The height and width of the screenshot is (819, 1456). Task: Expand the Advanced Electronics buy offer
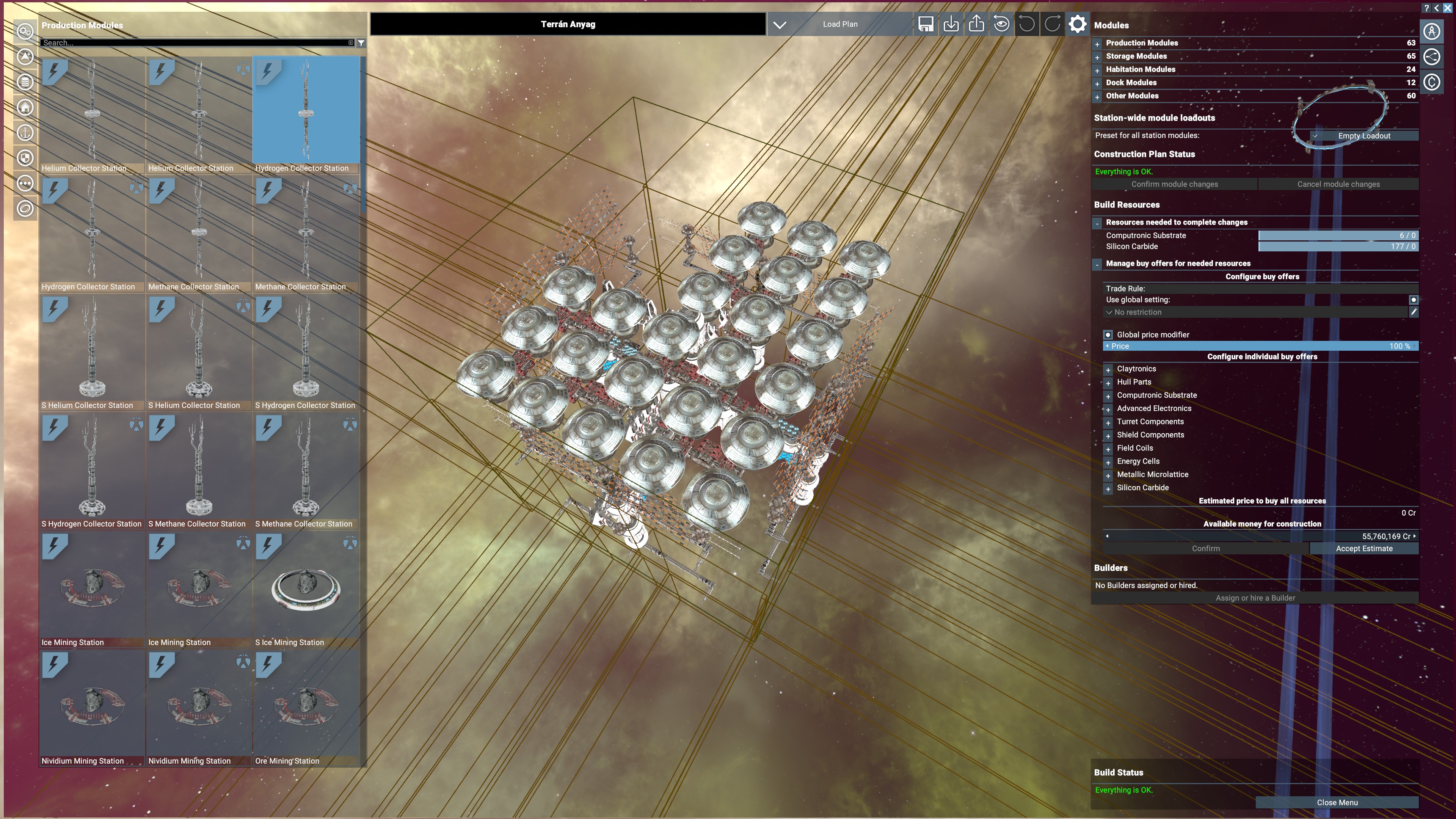coord(1108,409)
